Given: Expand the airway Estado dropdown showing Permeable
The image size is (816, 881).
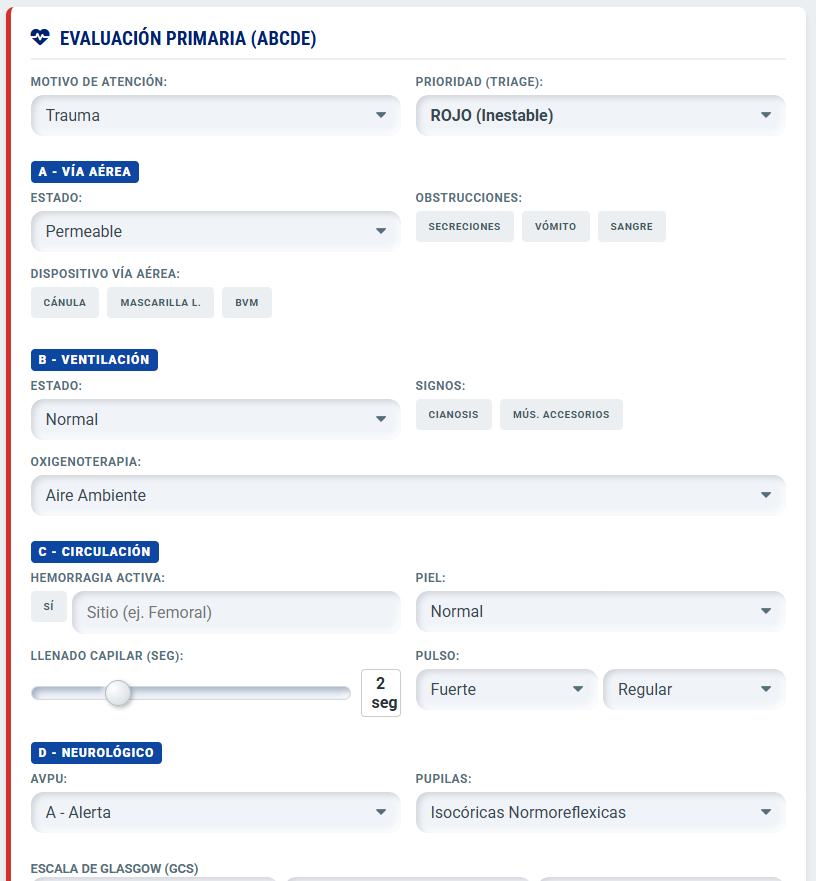Looking at the screenshot, I should click(x=215, y=231).
